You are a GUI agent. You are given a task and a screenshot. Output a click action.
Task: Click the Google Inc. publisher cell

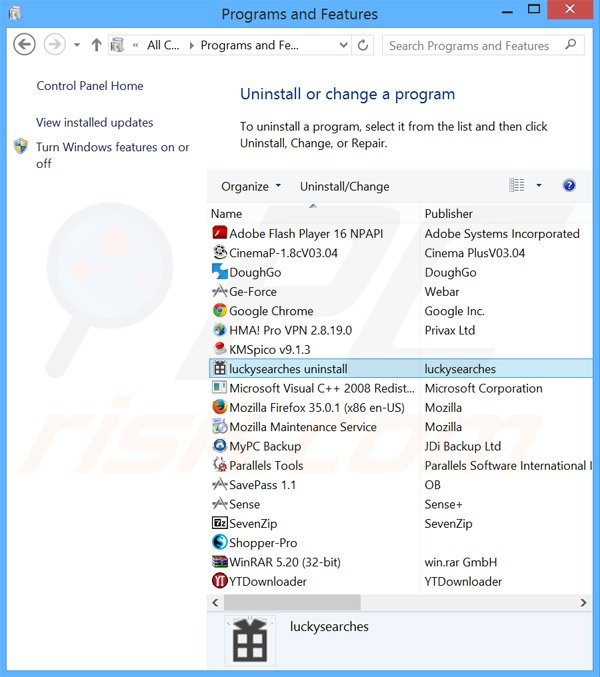pyautogui.click(x=455, y=311)
